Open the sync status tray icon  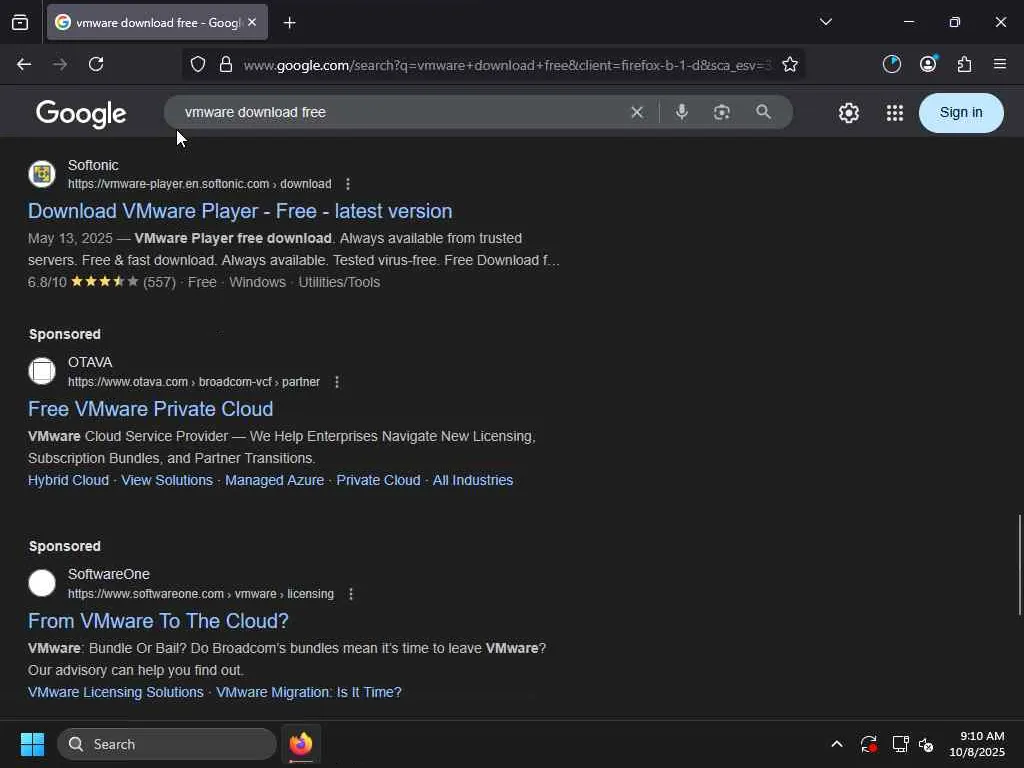(x=869, y=744)
